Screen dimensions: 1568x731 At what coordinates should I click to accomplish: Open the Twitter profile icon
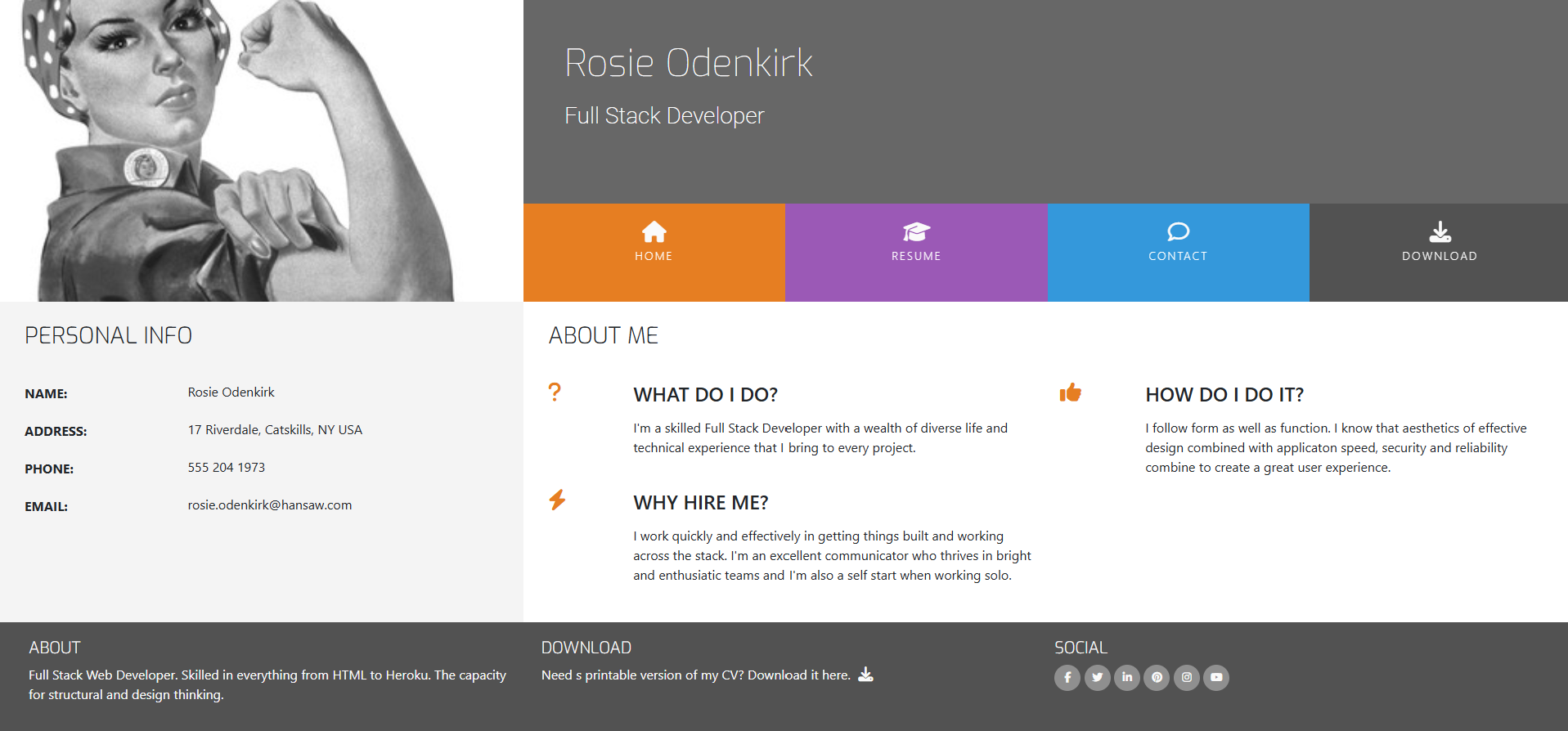1097,677
